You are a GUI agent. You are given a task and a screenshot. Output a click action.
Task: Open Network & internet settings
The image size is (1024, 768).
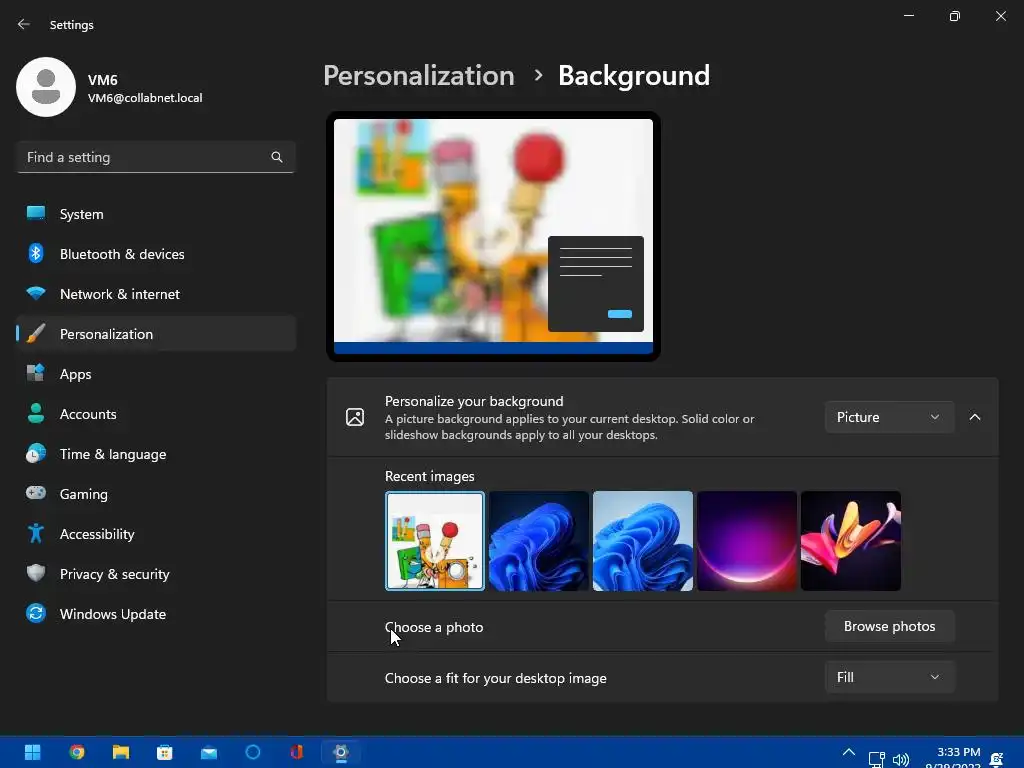(x=156, y=294)
